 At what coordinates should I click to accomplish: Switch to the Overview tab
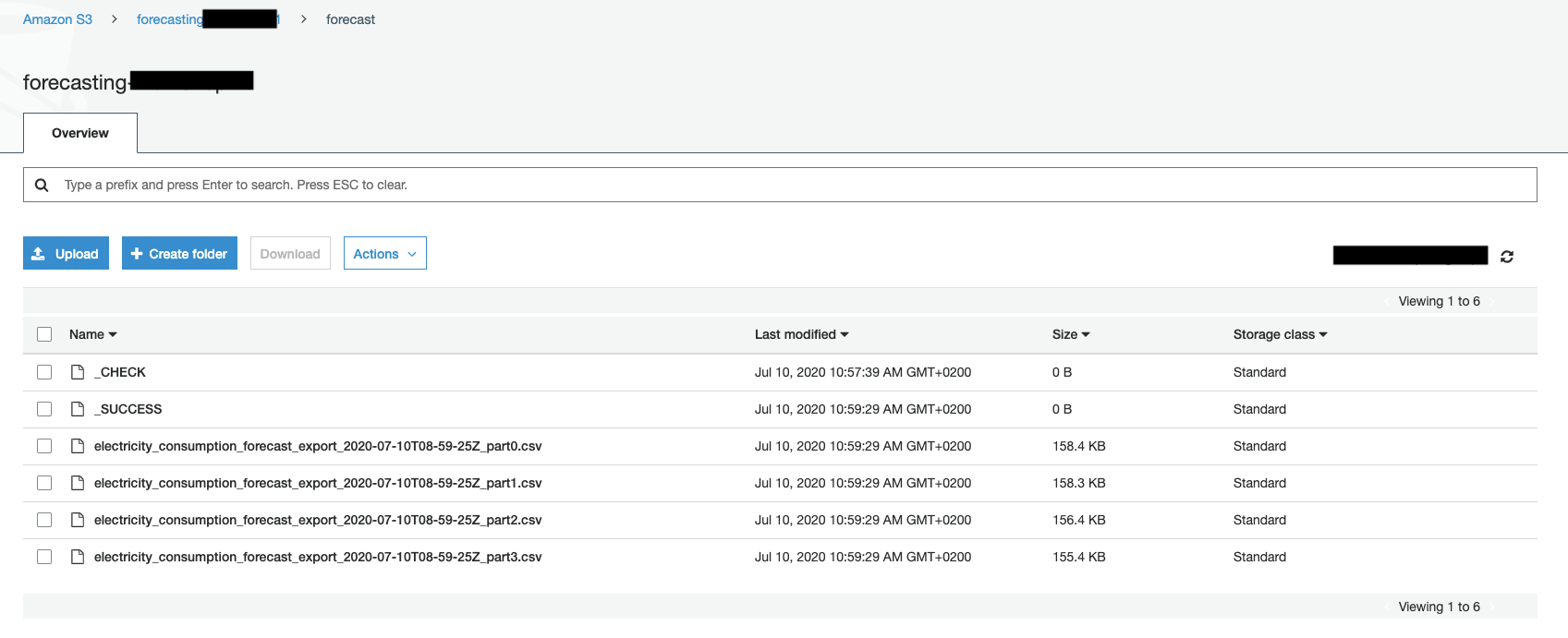click(x=80, y=133)
